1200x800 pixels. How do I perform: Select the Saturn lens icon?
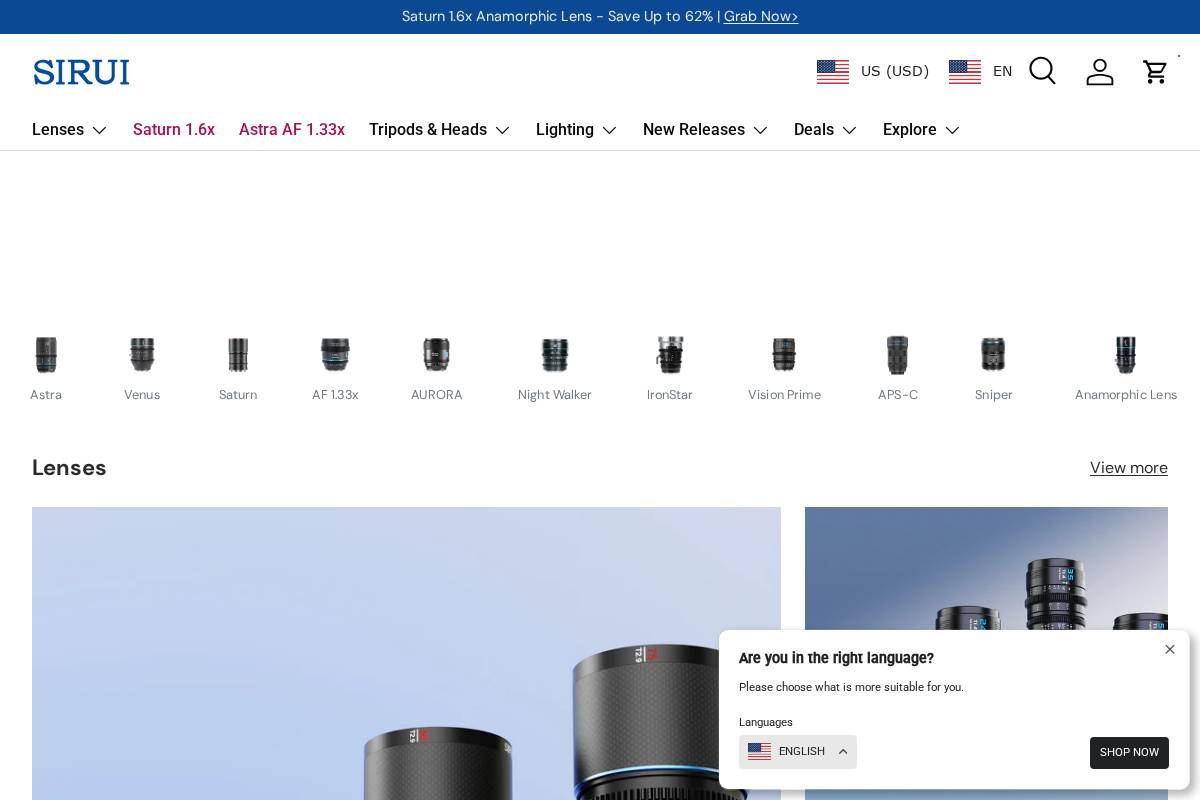238,355
